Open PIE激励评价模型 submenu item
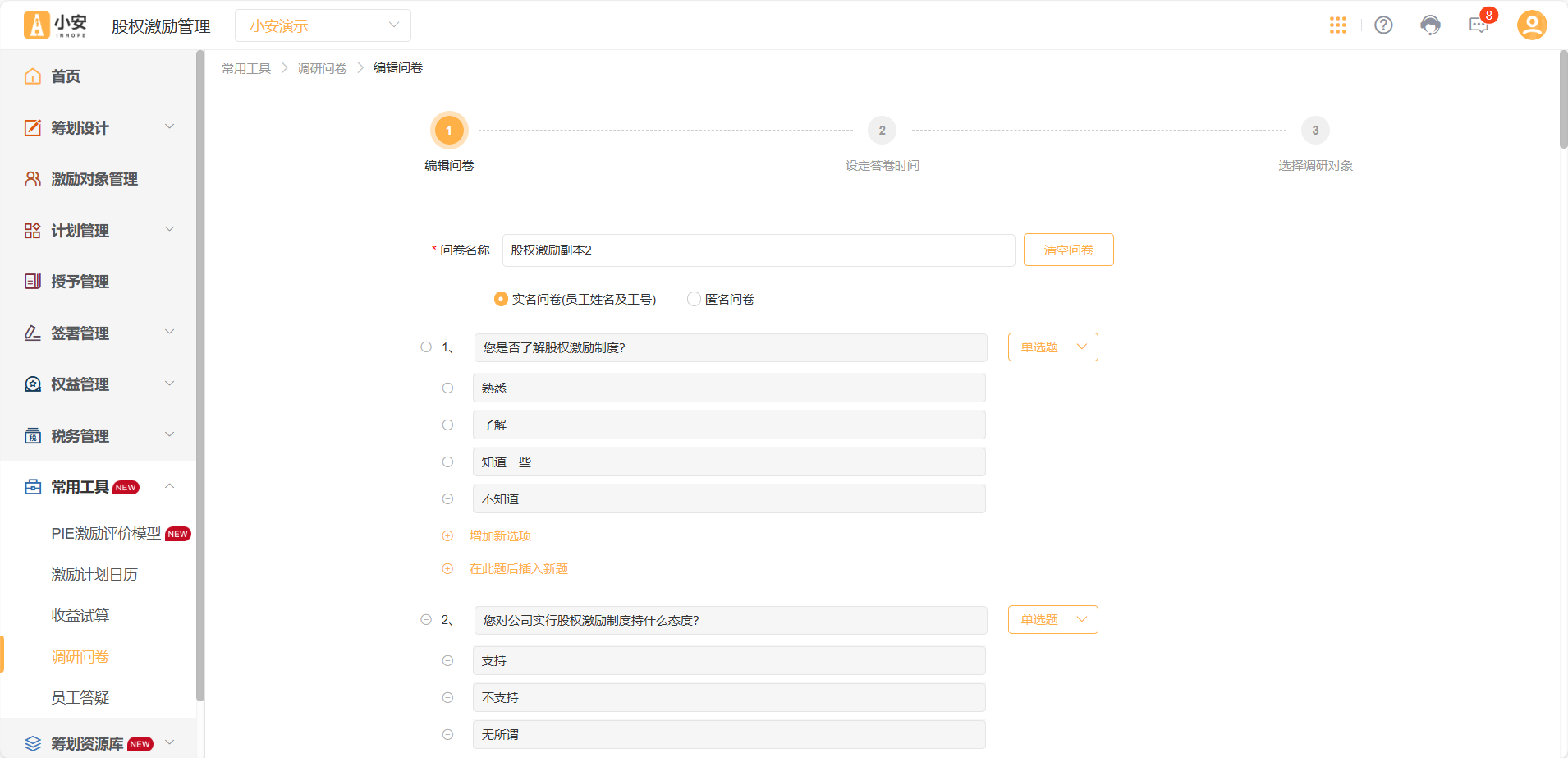 106,533
